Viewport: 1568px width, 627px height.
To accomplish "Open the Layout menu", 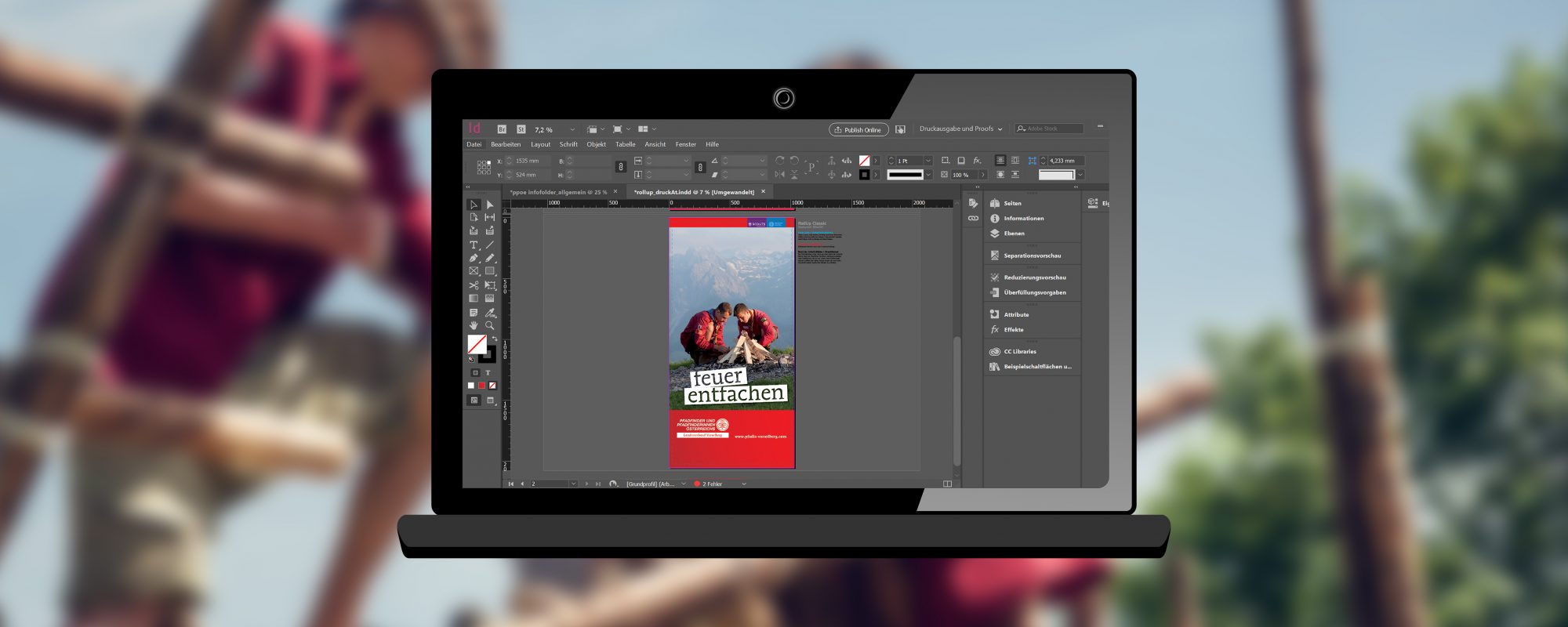I will 540,144.
